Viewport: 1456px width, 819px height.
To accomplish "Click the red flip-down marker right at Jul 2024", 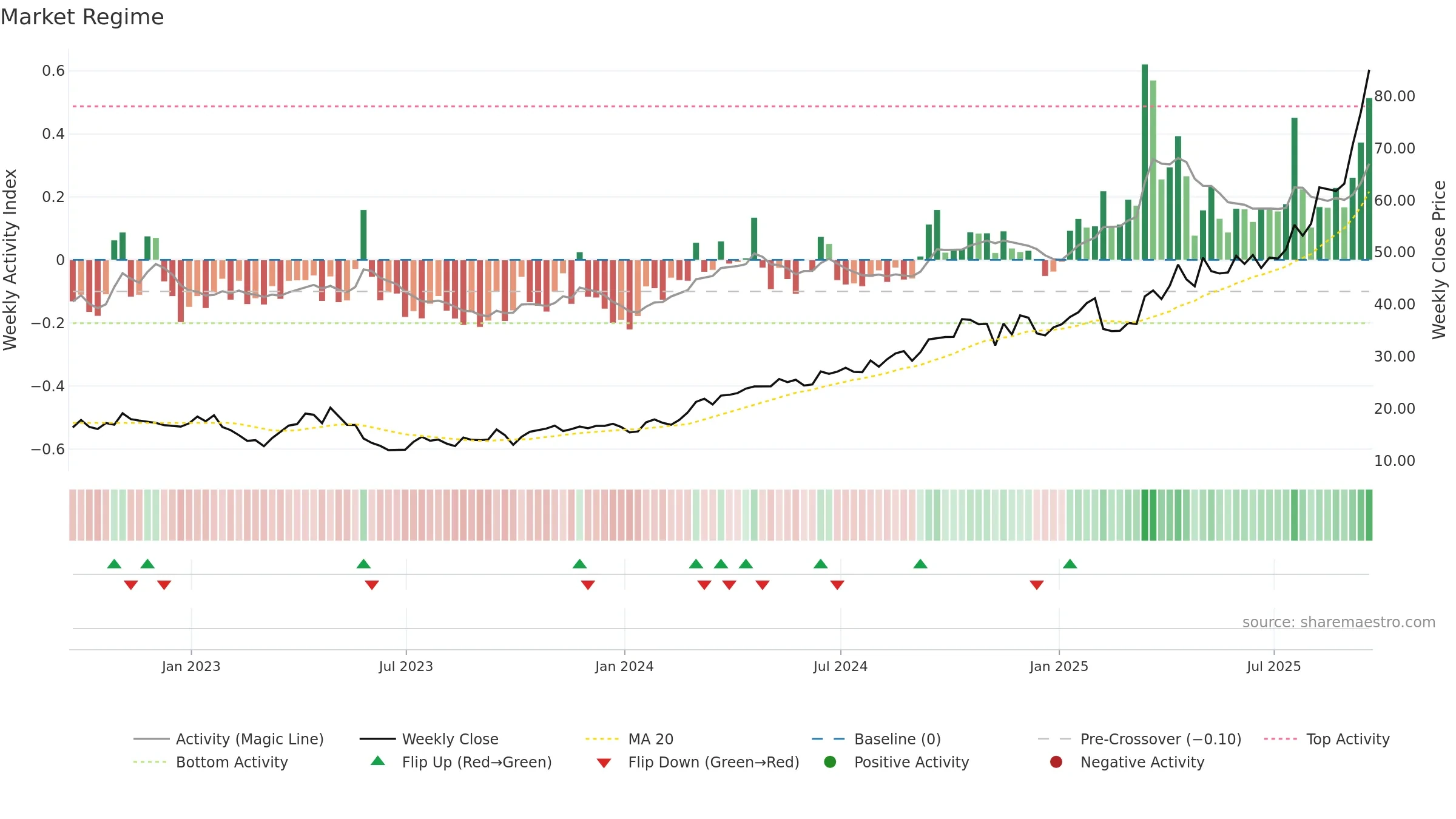I will [x=837, y=585].
